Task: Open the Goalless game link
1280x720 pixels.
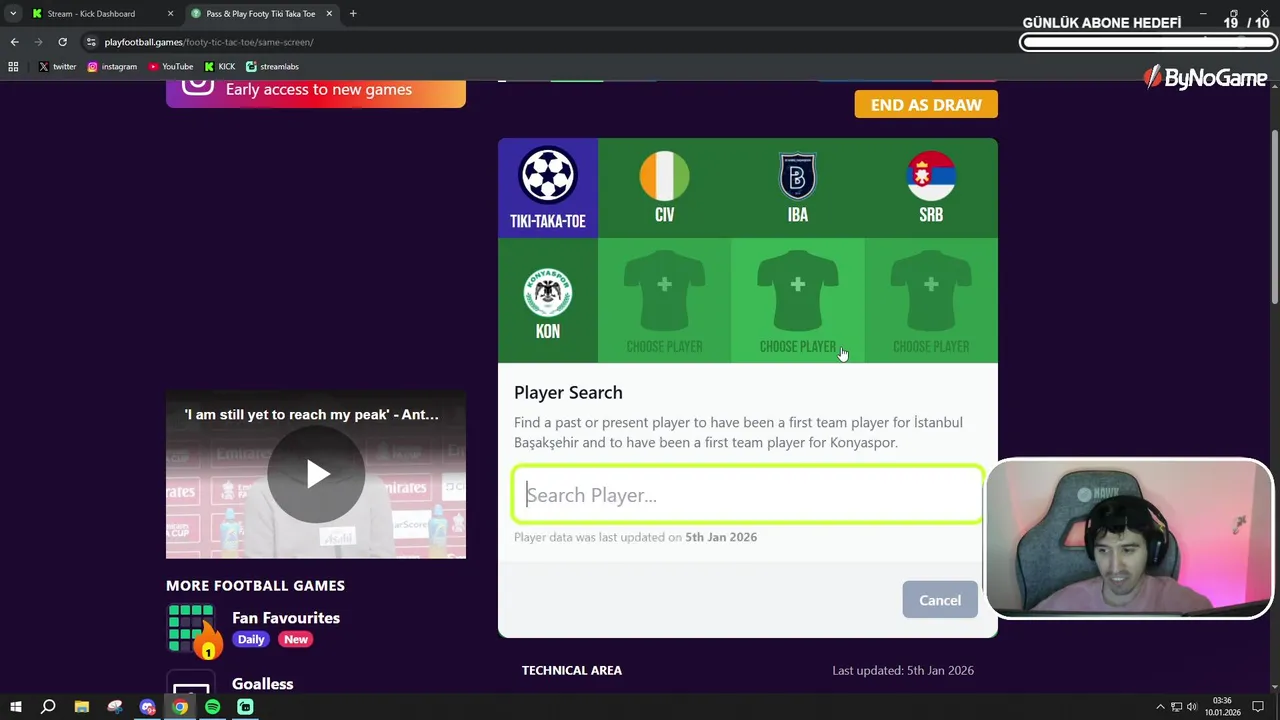Action: [x=262, y=684]
